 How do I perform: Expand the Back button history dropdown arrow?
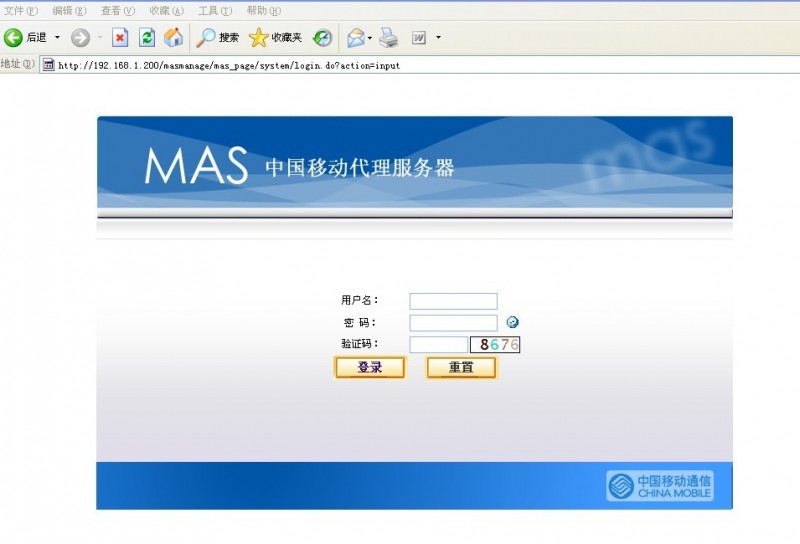[x=57, y=38]
